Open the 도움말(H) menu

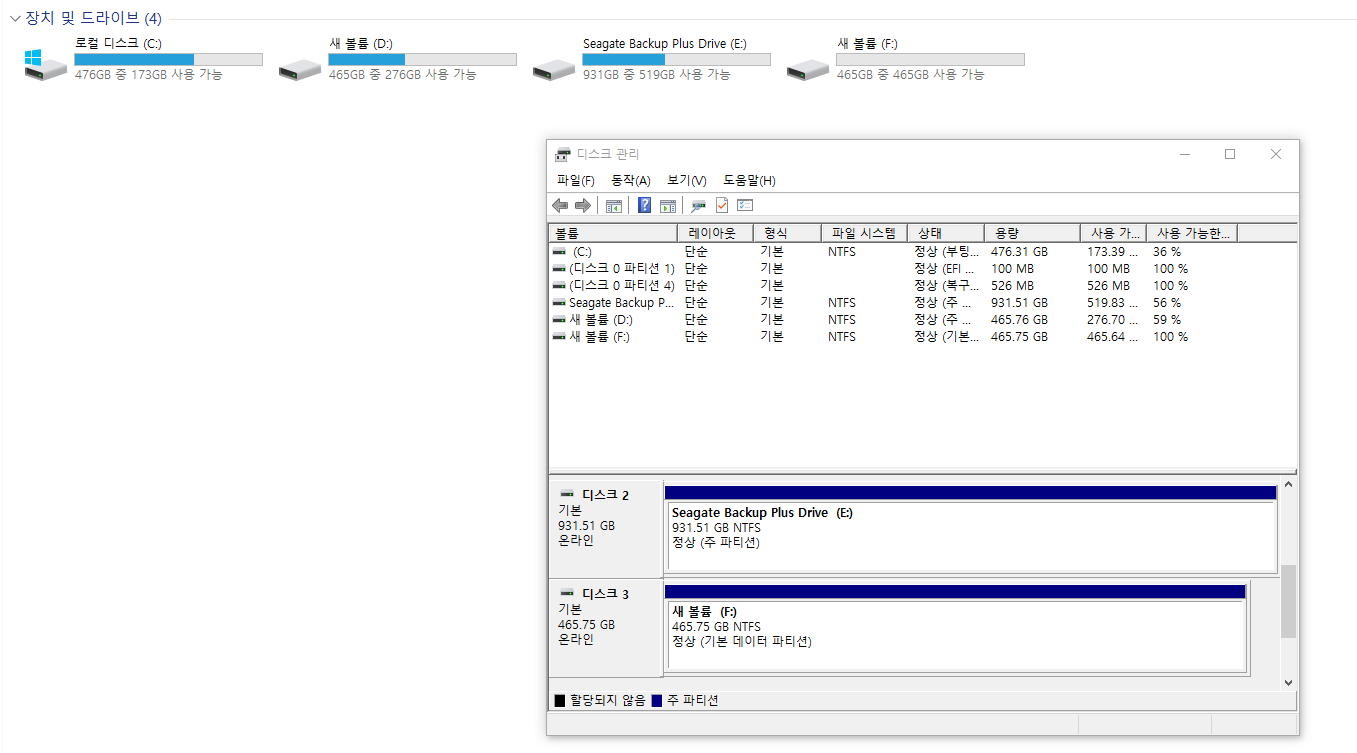[x=750, y=181]
